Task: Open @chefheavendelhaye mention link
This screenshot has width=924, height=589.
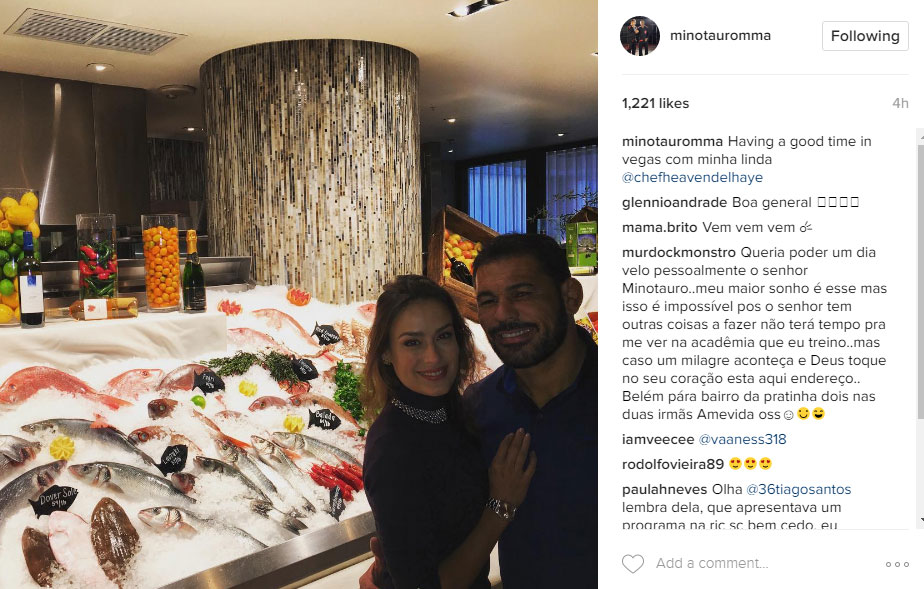Action: (x=692, y=177)
